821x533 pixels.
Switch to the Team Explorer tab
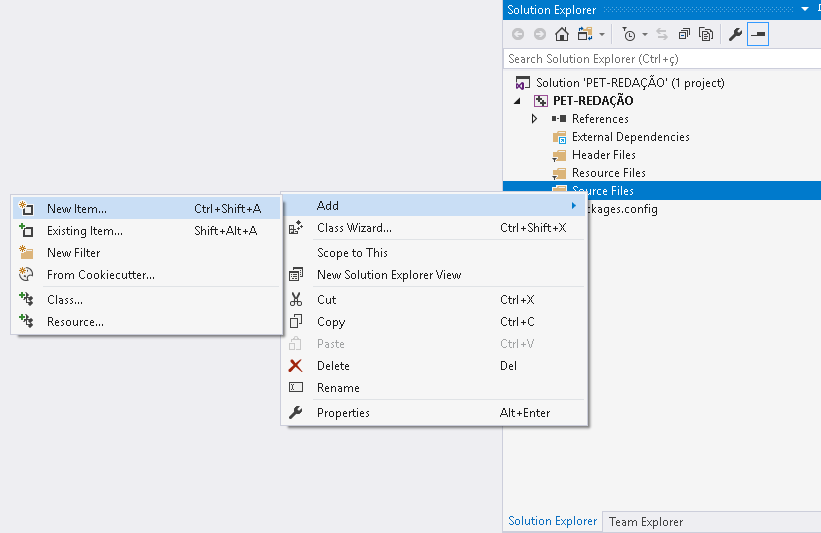646,522
